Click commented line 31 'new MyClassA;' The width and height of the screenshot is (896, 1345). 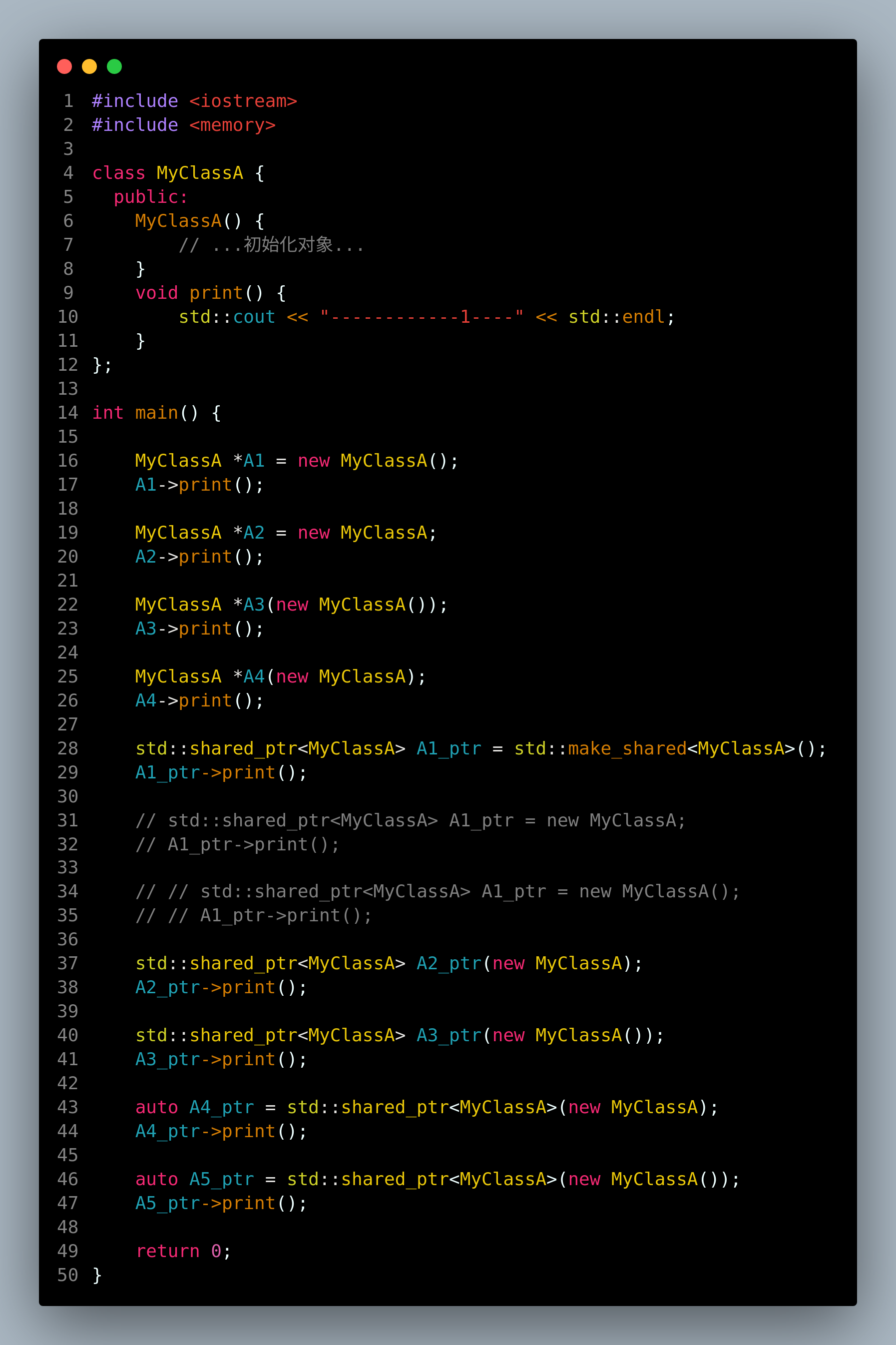(616, 821)
